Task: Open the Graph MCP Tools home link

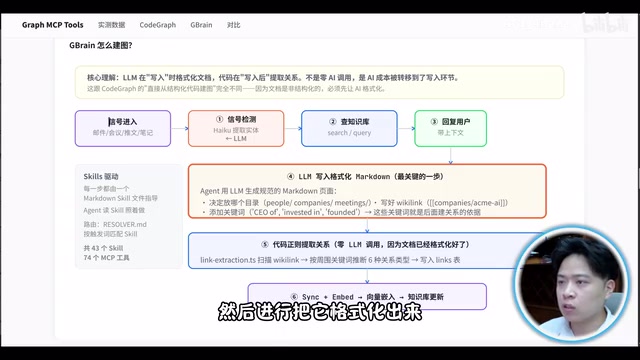Action: coord(53,25)
